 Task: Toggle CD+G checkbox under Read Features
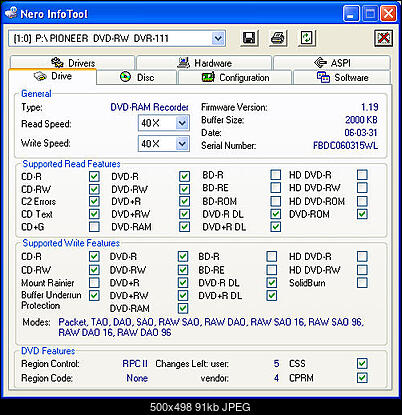[94, 227]
